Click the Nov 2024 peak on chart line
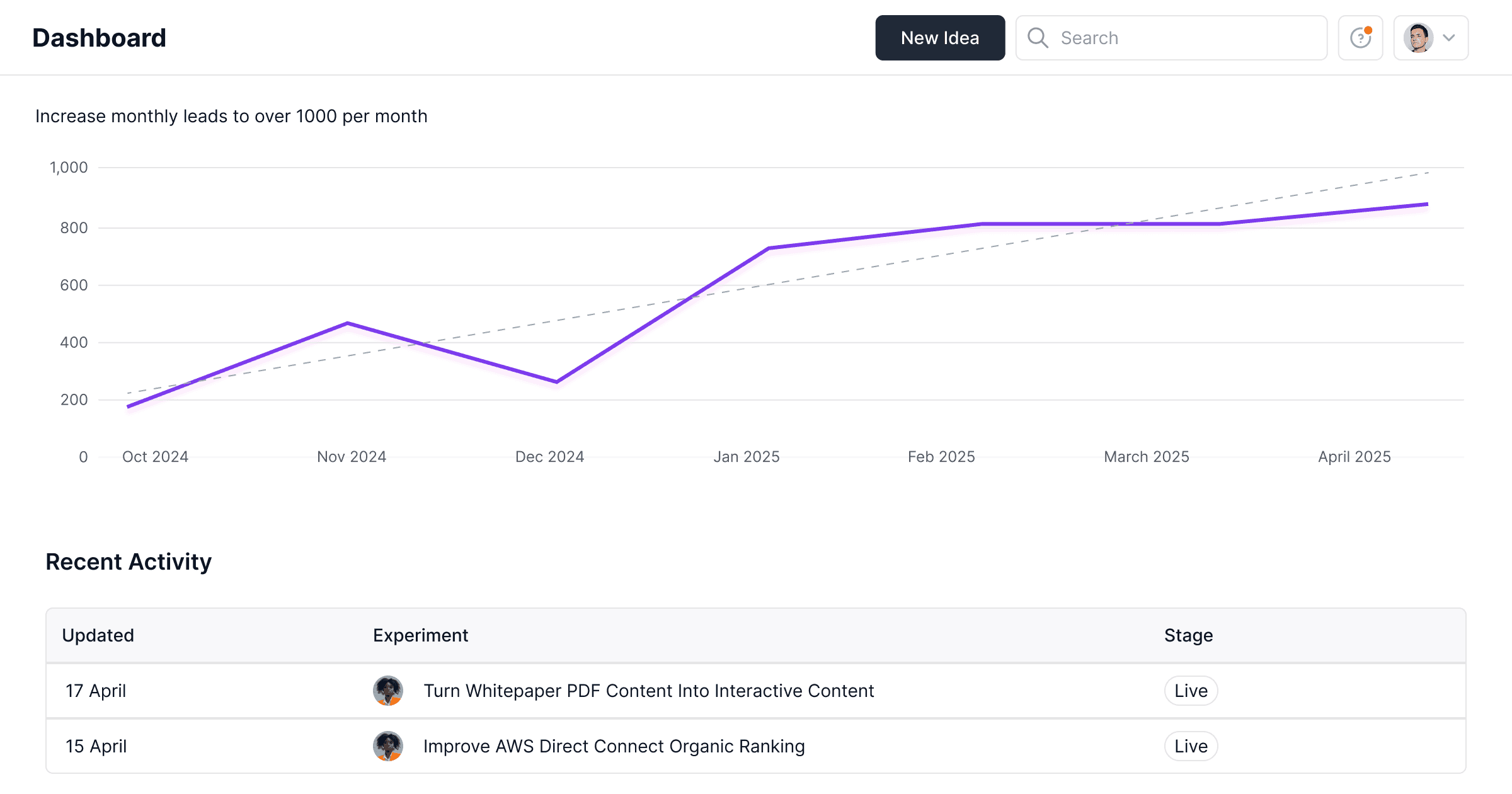The image size is (1512, 794). point(348,323)
